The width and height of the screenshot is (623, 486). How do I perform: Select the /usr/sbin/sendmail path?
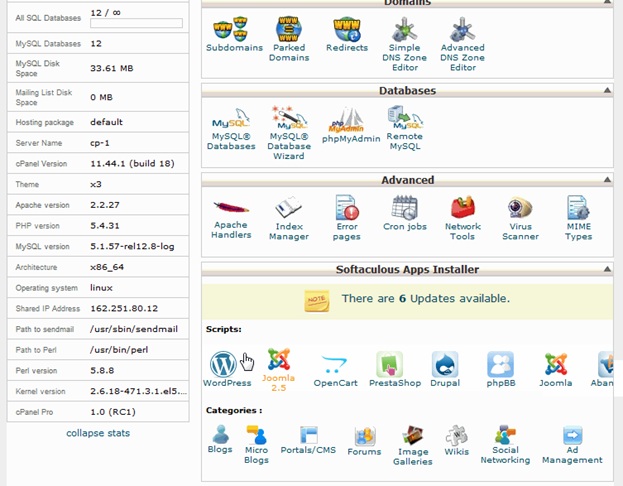coord(134,329)
